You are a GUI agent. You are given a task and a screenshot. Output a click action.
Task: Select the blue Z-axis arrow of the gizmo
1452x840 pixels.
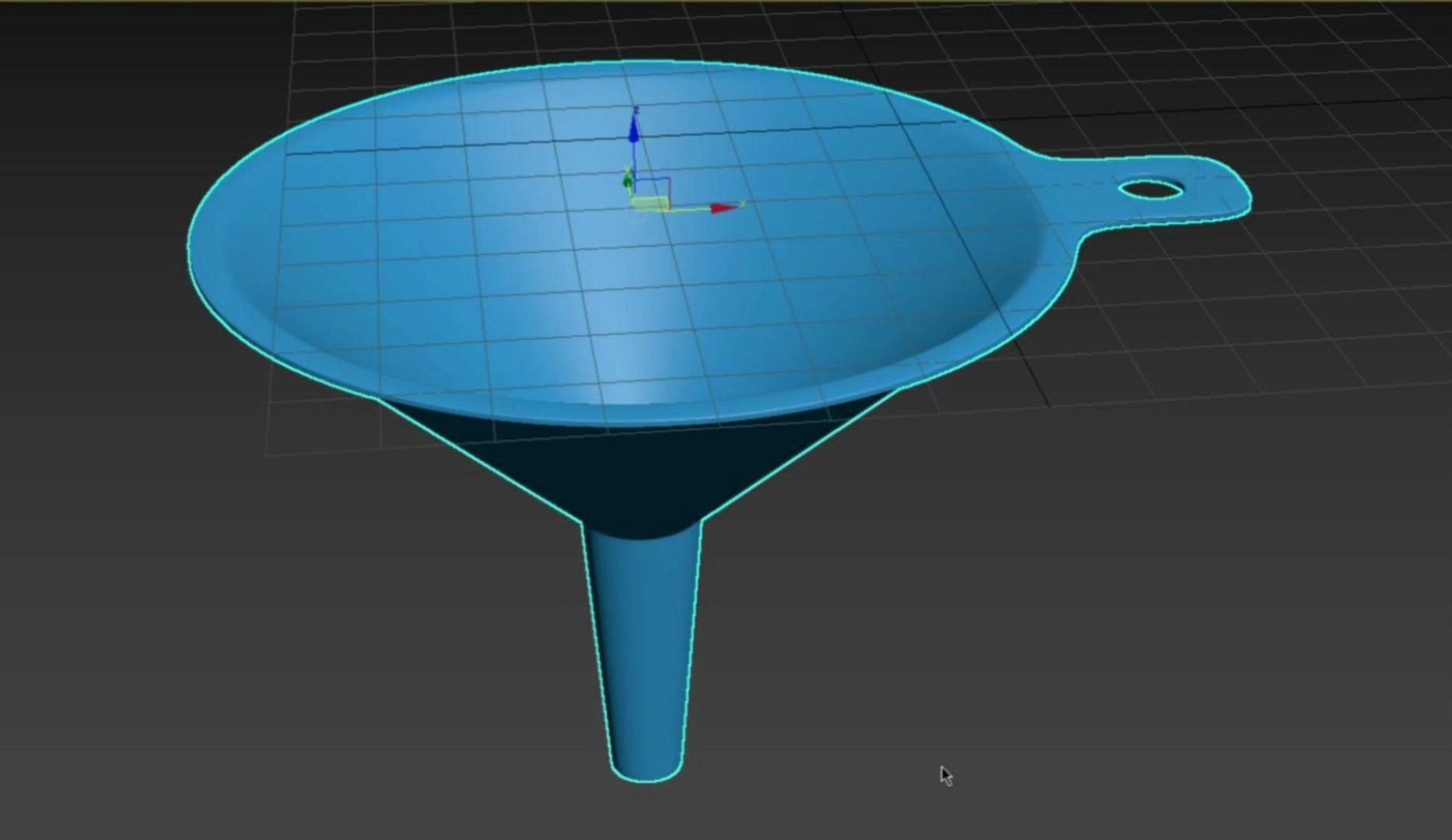click(x=634, y=129)
